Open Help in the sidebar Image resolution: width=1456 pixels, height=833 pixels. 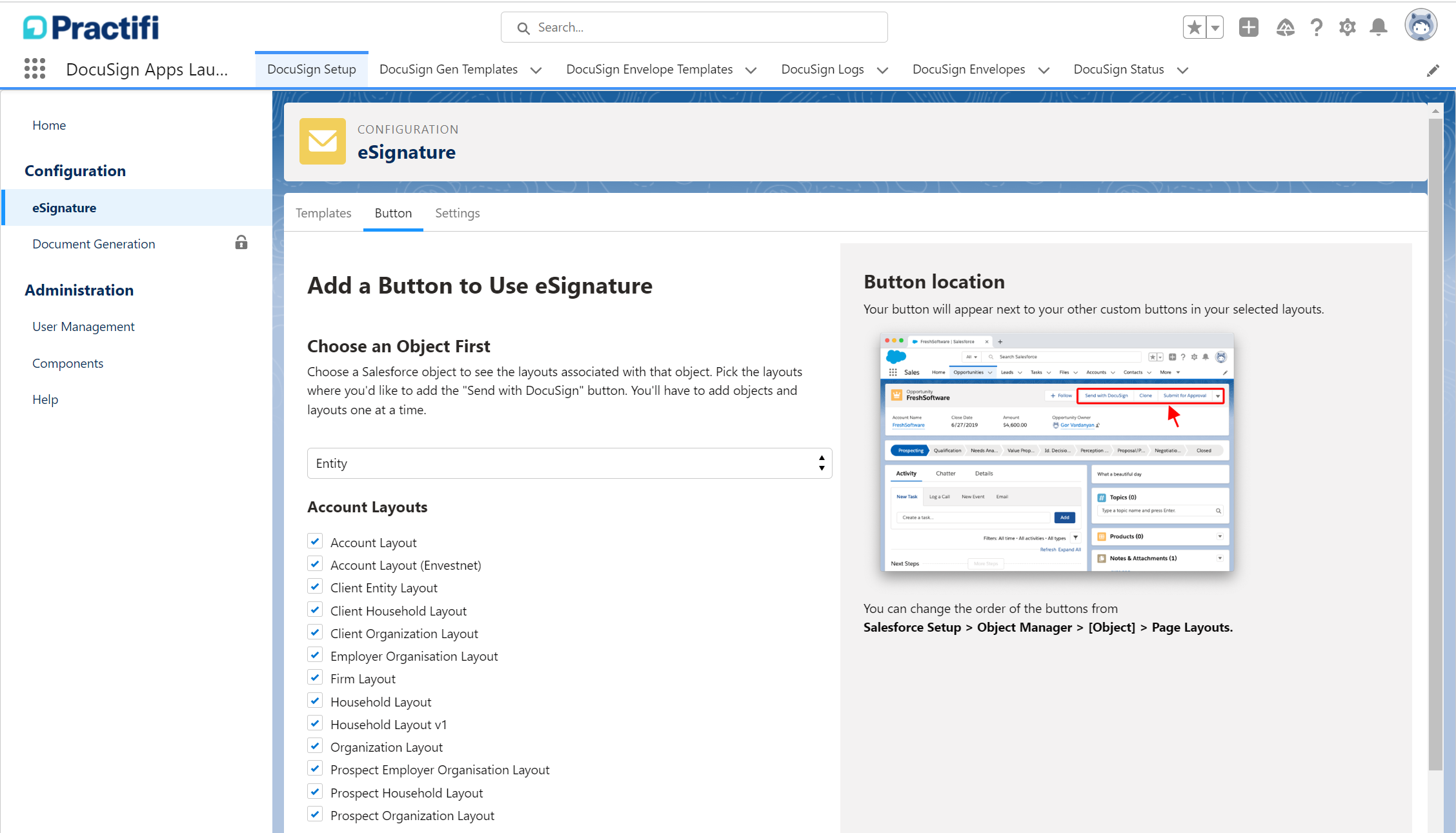coord(45,399)
